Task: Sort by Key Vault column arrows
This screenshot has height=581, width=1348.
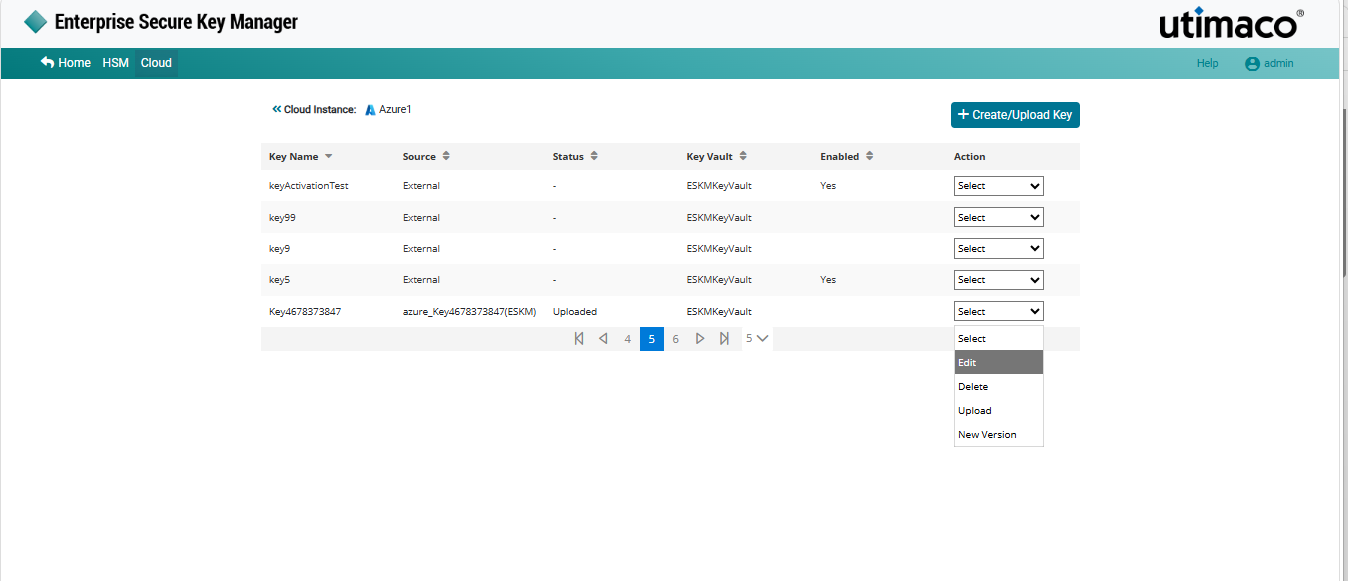Action: [x=743, y=156]
